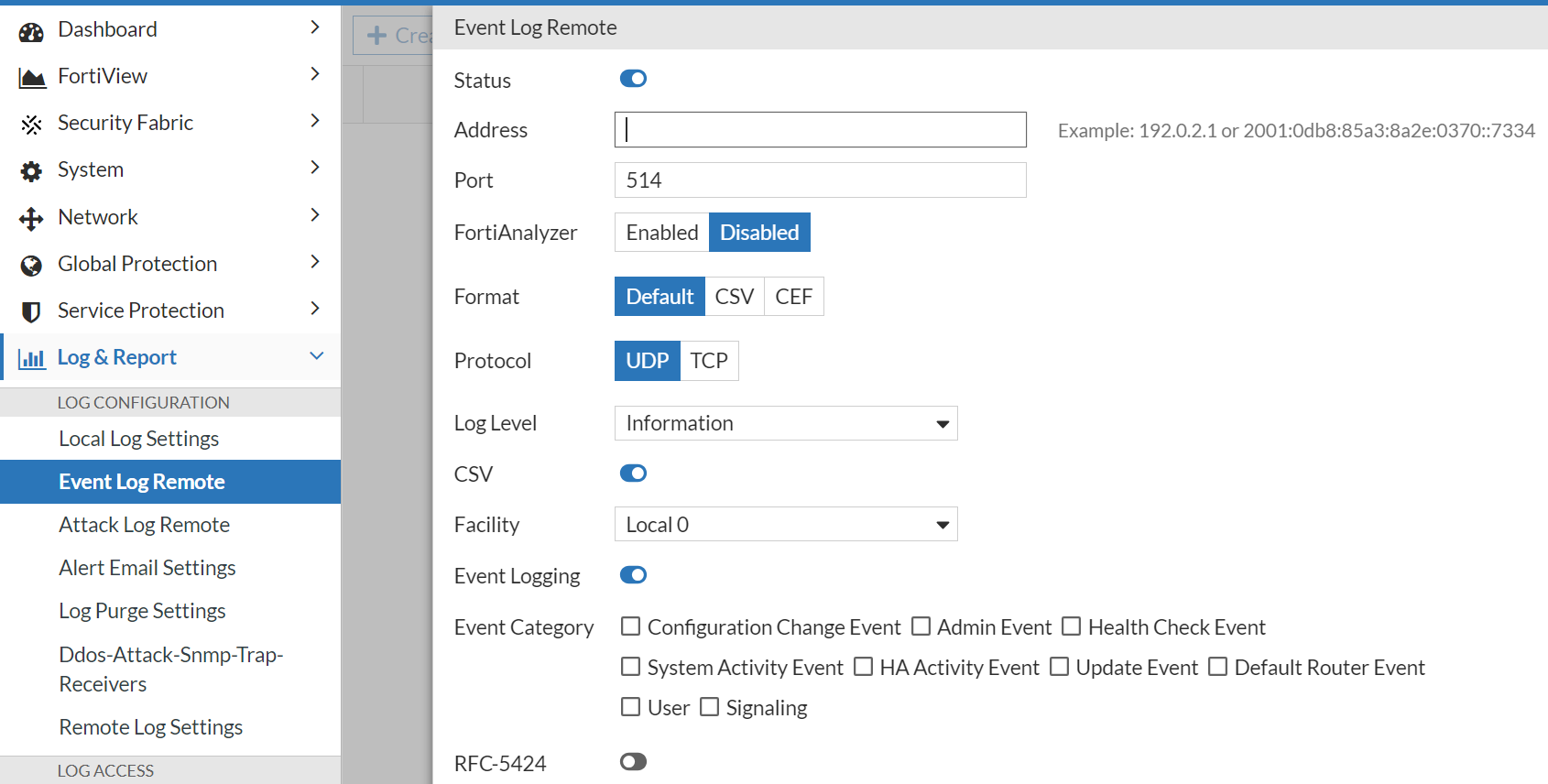
Task: Collapse the Log & Report menu chevron
Action: point(317,356)
